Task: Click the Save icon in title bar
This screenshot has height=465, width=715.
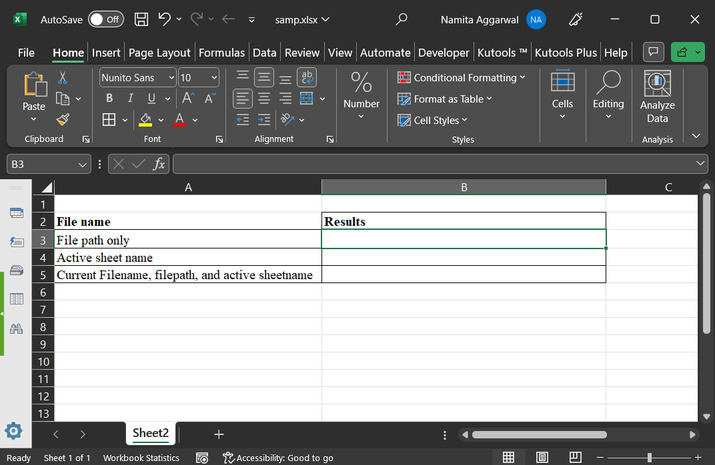Action: coord(140,19)
